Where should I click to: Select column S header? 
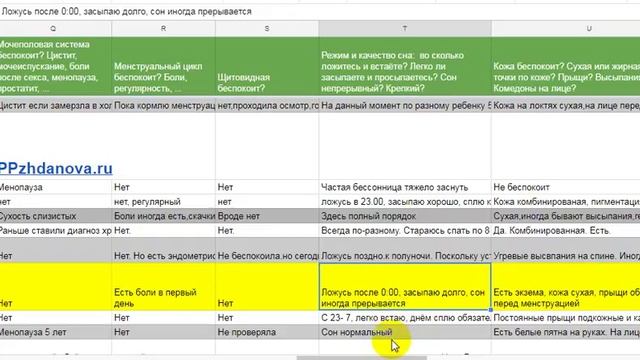(267, 29)
